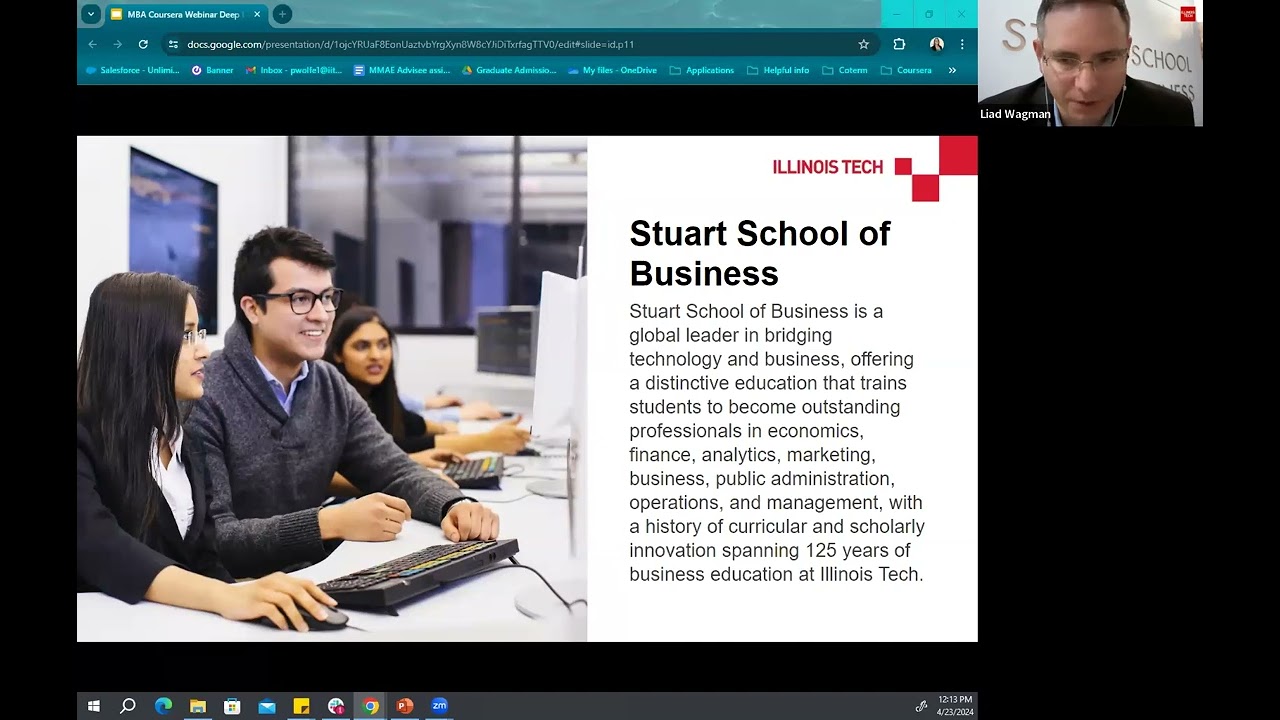
Task: Open Zoom from the taskbar
Action: (x=439, y=706)
